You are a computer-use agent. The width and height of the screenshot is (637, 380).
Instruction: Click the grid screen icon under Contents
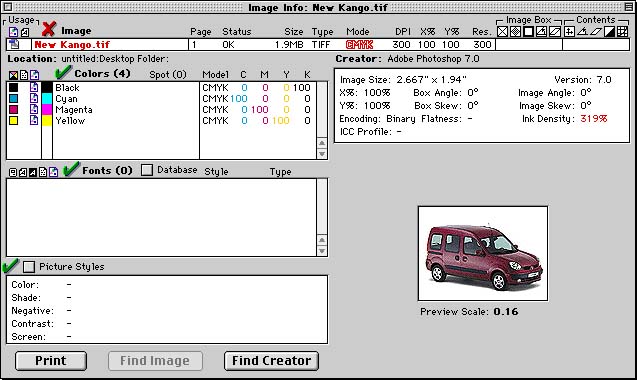[x=622, y=31]
